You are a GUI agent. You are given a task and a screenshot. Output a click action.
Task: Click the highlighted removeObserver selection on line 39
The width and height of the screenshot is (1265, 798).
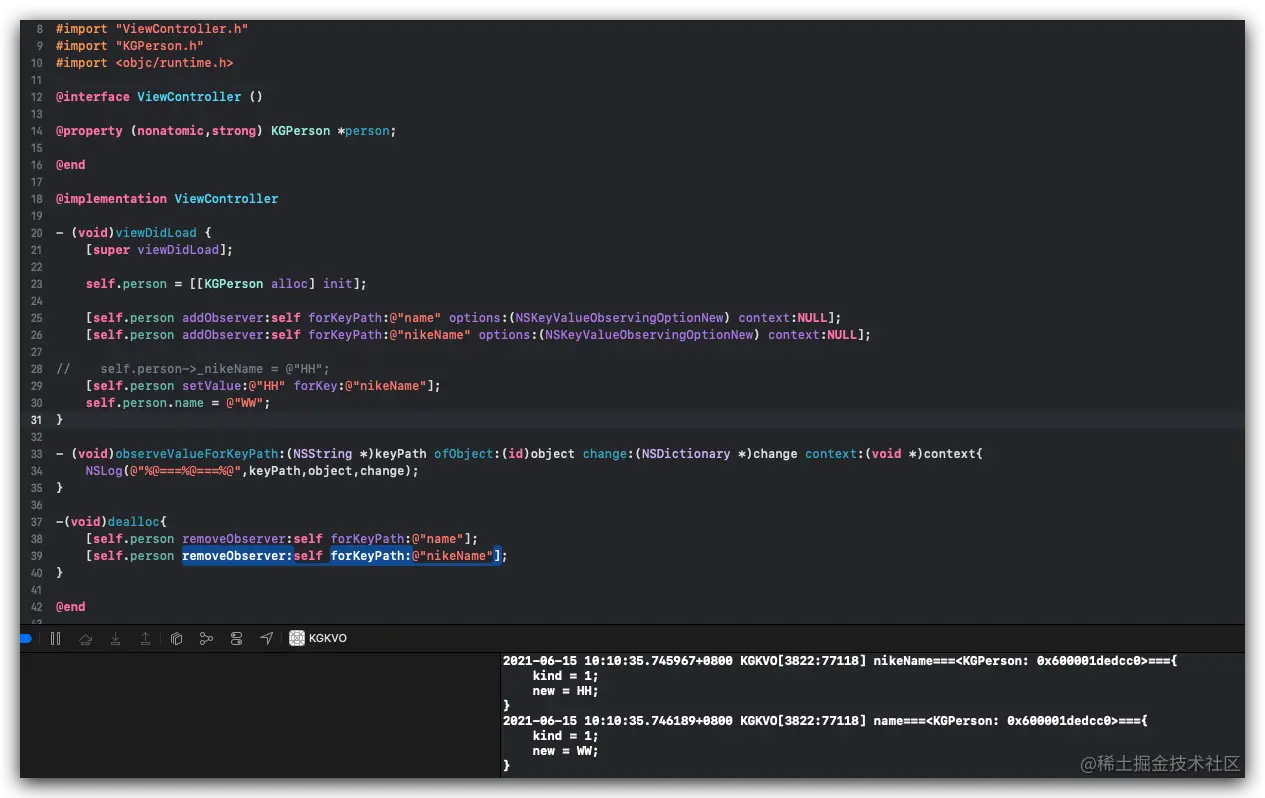point(340,556)
